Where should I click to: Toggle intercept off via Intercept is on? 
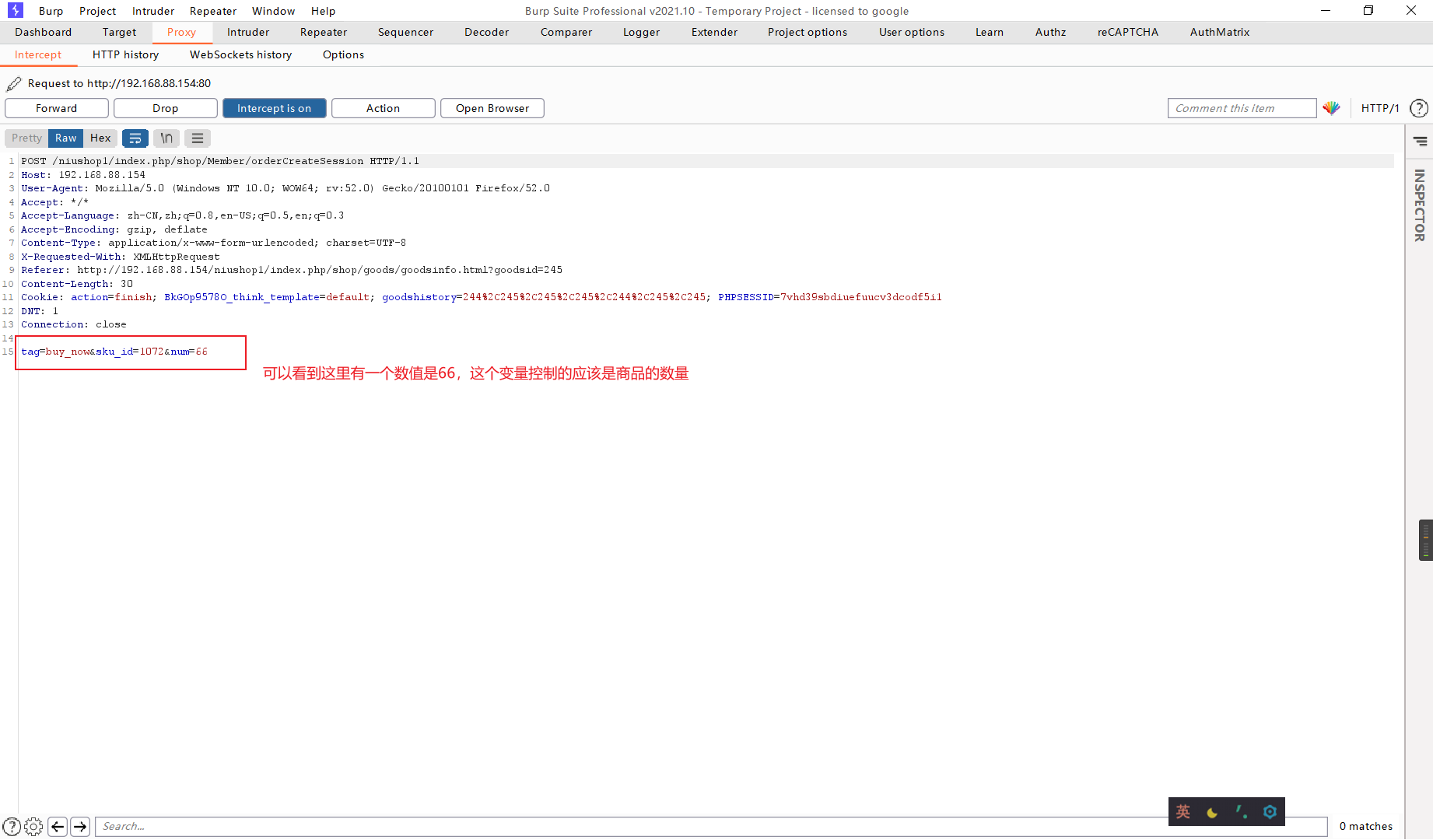(274, 108)
